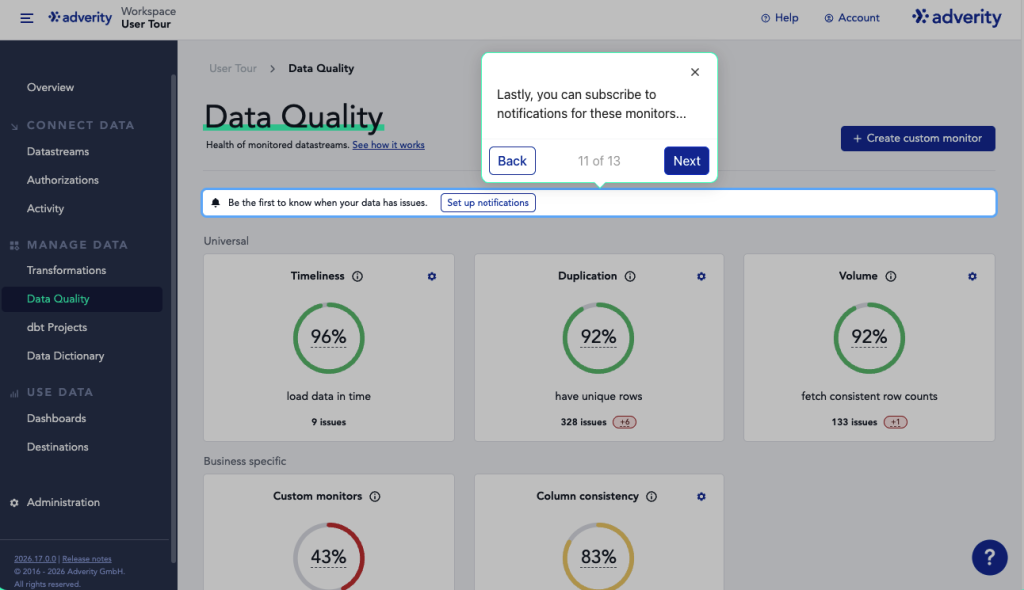Click Set up notifications button
The width and height of the screenshot is (1024, 590).
pos(488,203)
